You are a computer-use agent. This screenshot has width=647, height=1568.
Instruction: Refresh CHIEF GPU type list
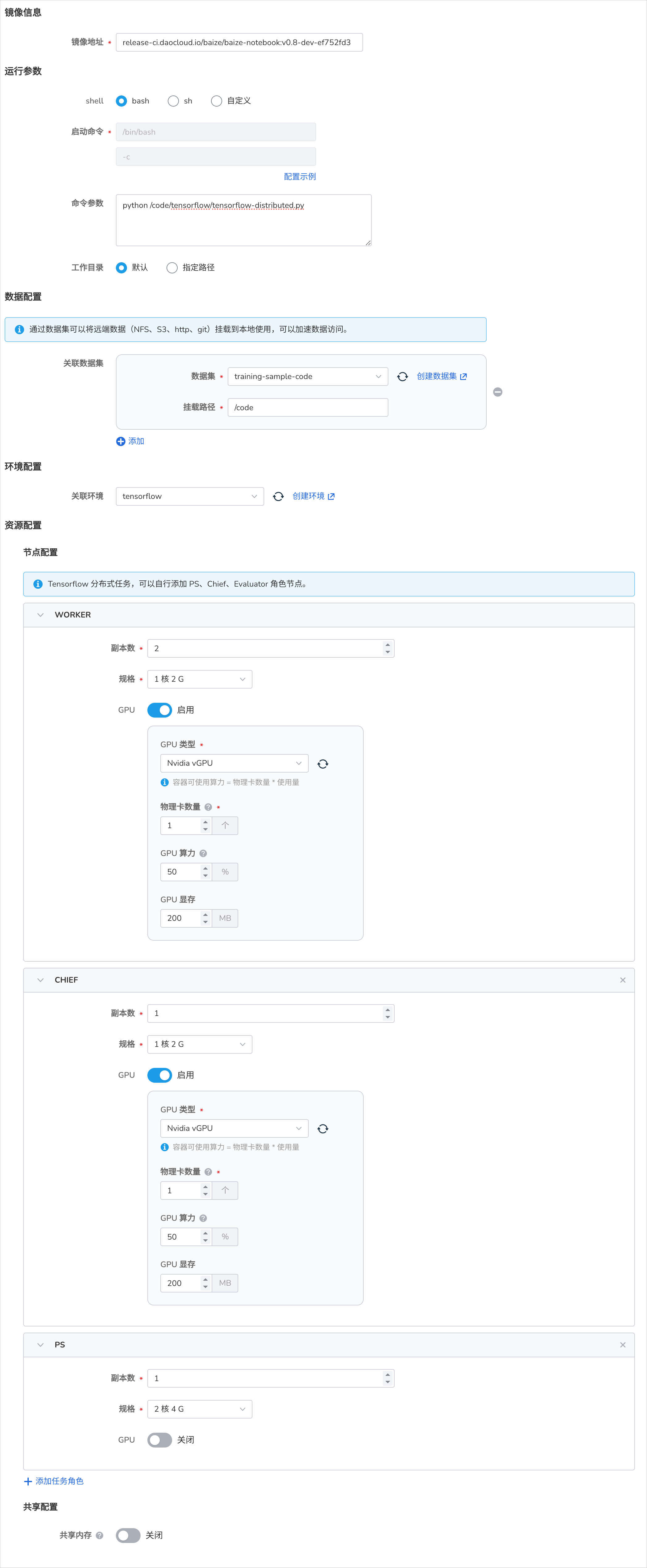(x=323, y=1128)
